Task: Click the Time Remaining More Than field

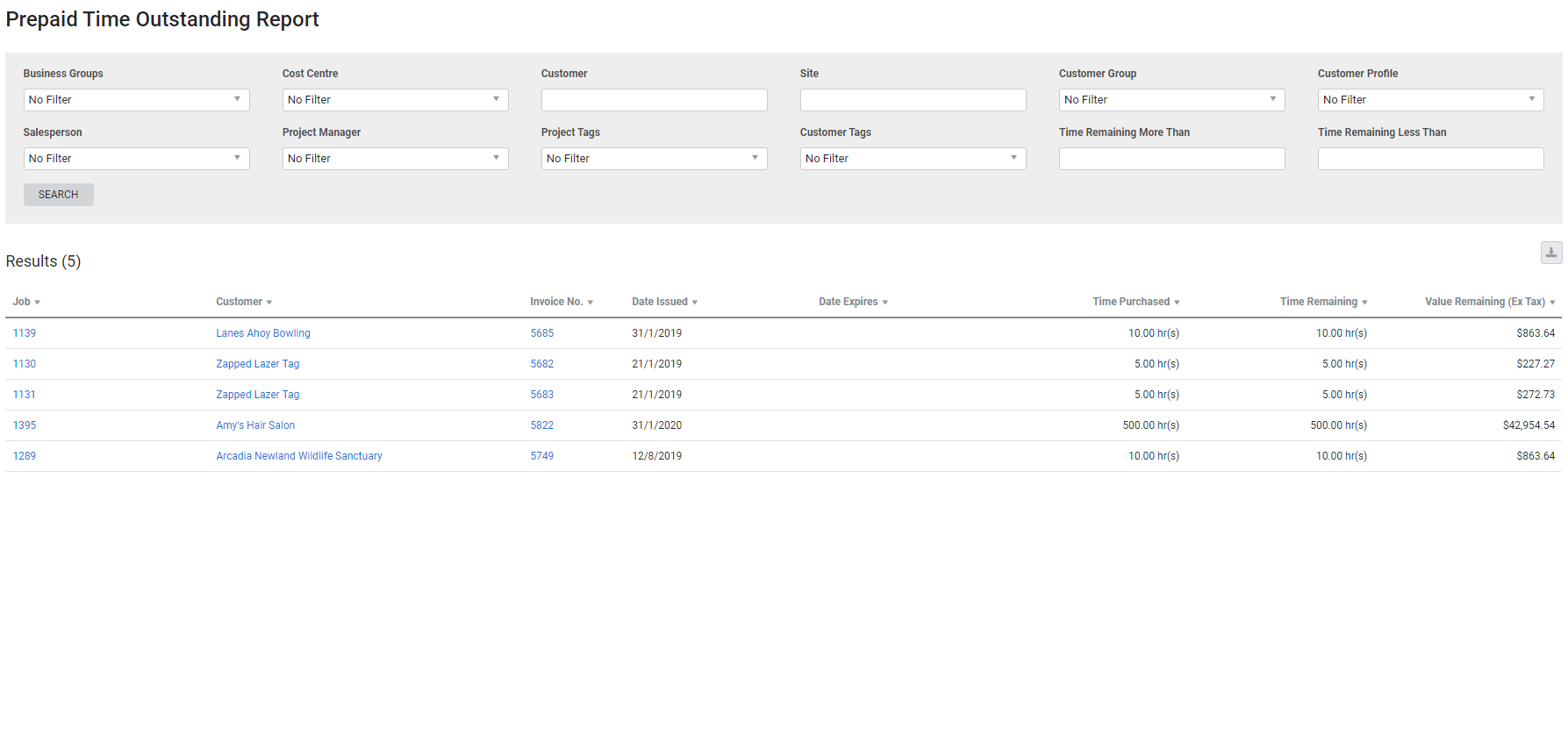Action: (x=1171, y=159)
